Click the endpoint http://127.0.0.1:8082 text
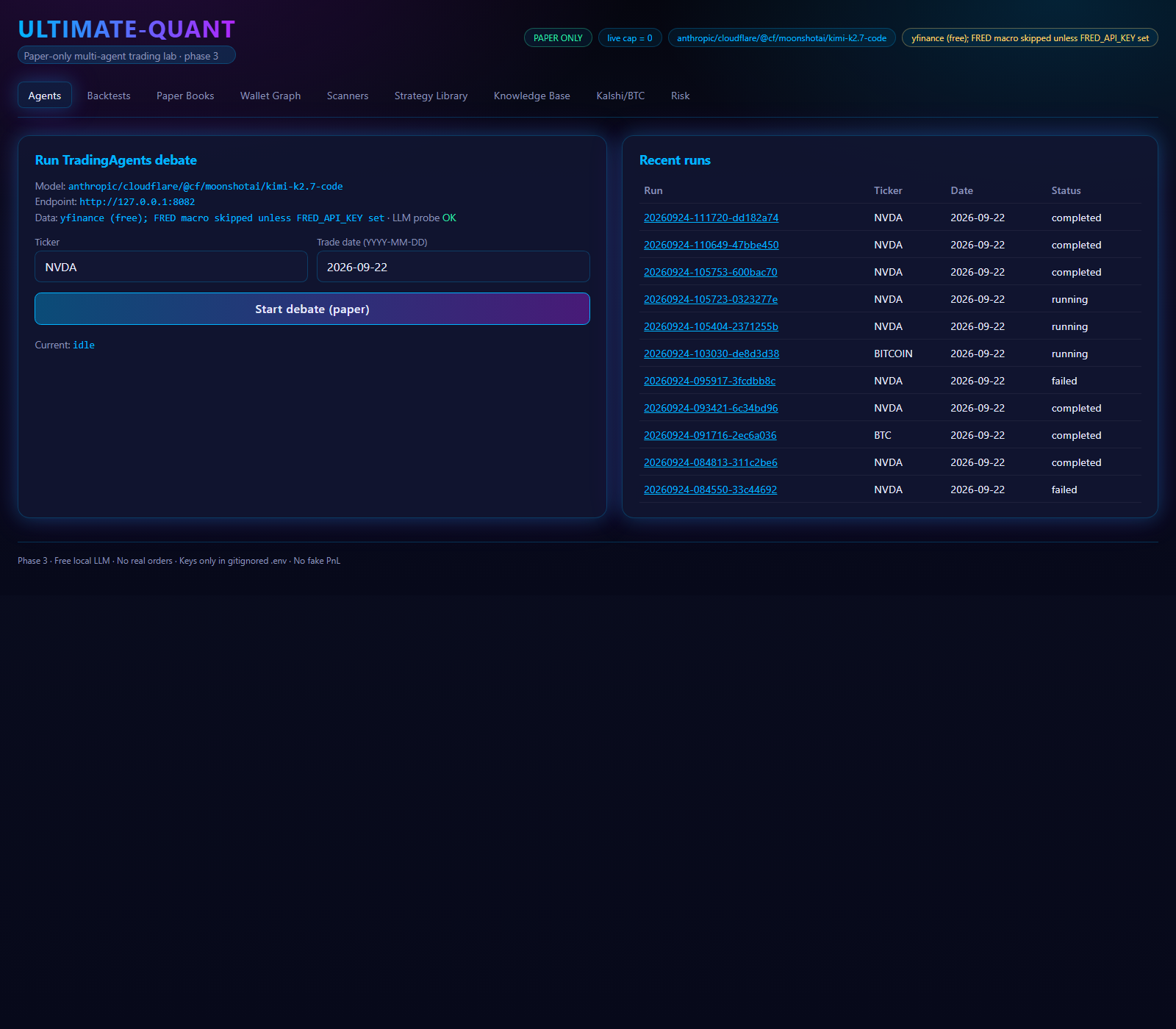1176x1029 pixels. [x=137, y=202]
